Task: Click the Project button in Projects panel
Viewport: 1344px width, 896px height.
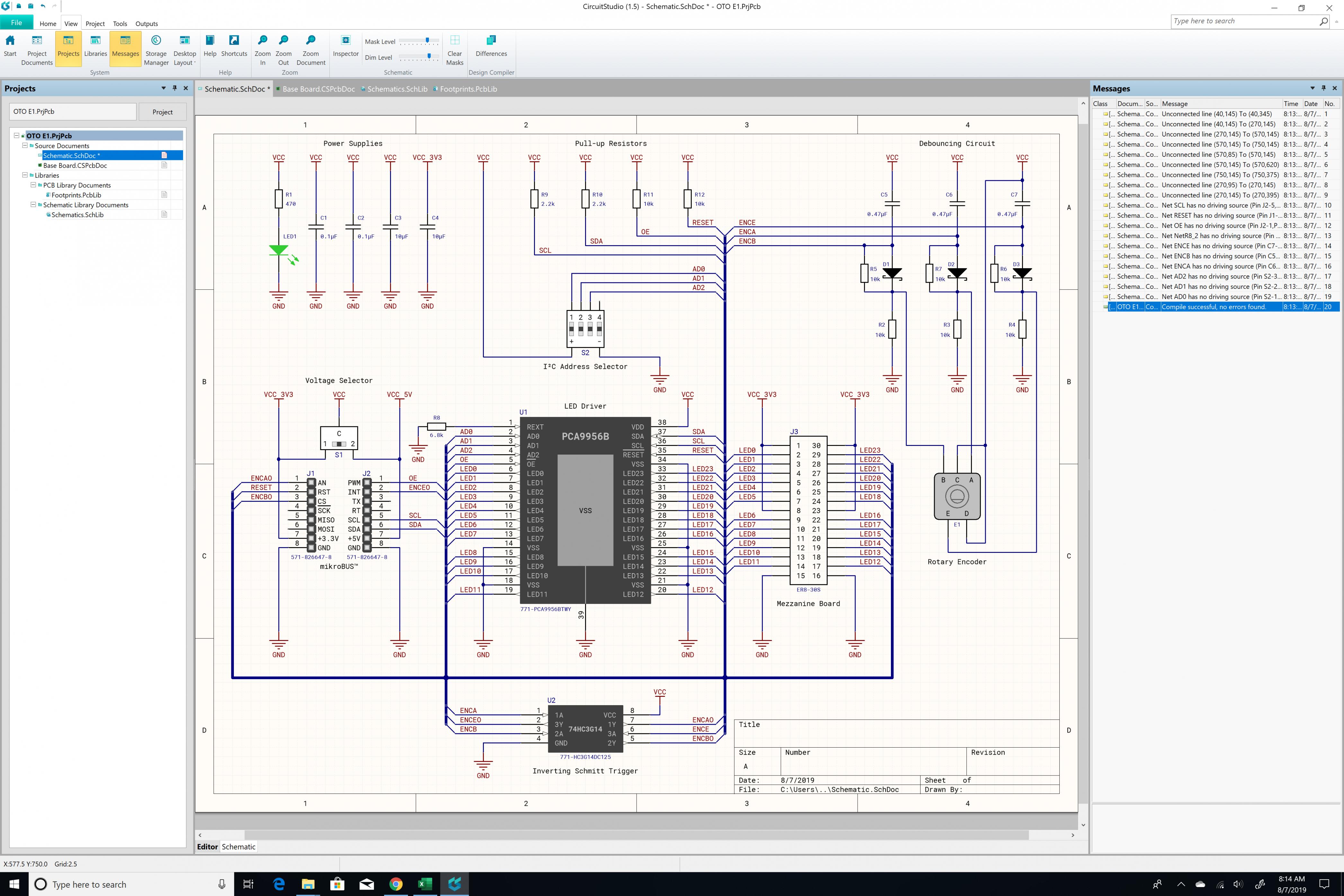Action: (x=162, y=112)
